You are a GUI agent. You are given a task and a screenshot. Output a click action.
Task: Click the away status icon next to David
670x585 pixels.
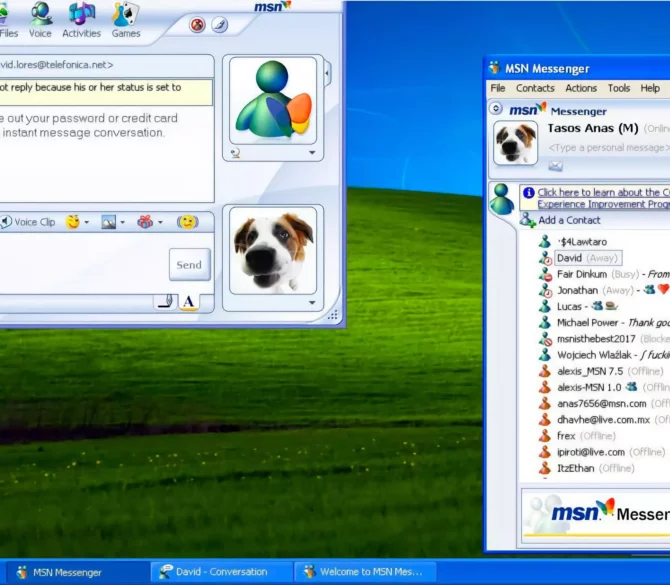pyautogui.click(x=545, y=258)
